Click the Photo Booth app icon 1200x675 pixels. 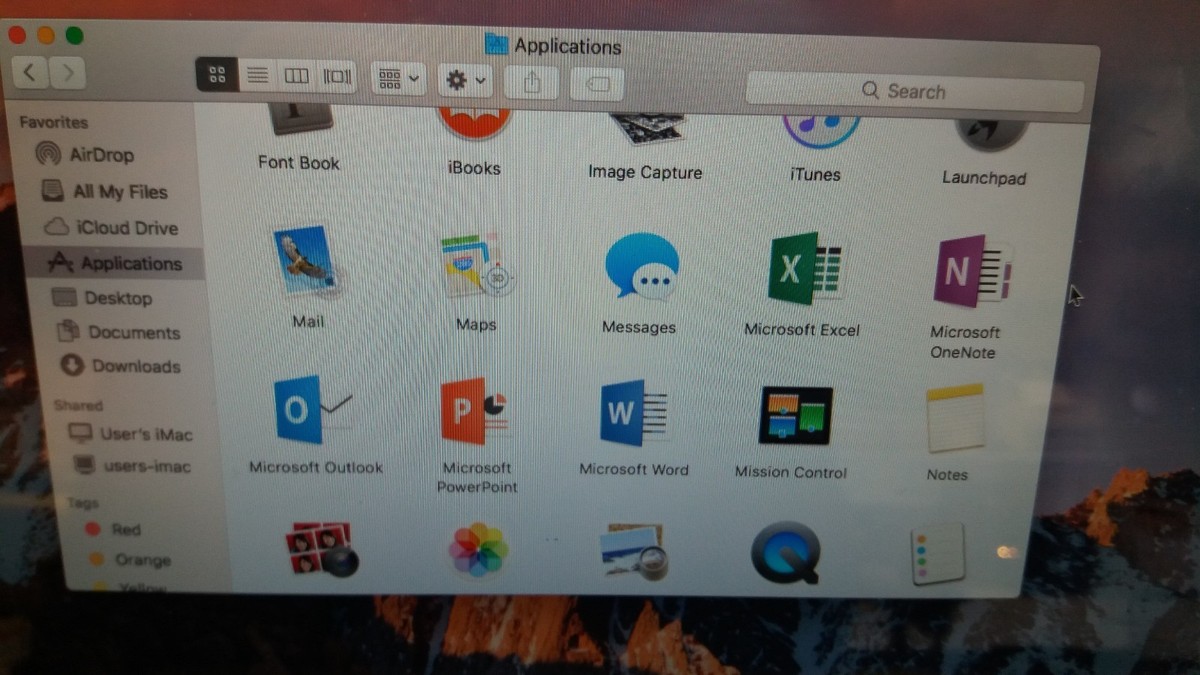coord(321,548)
